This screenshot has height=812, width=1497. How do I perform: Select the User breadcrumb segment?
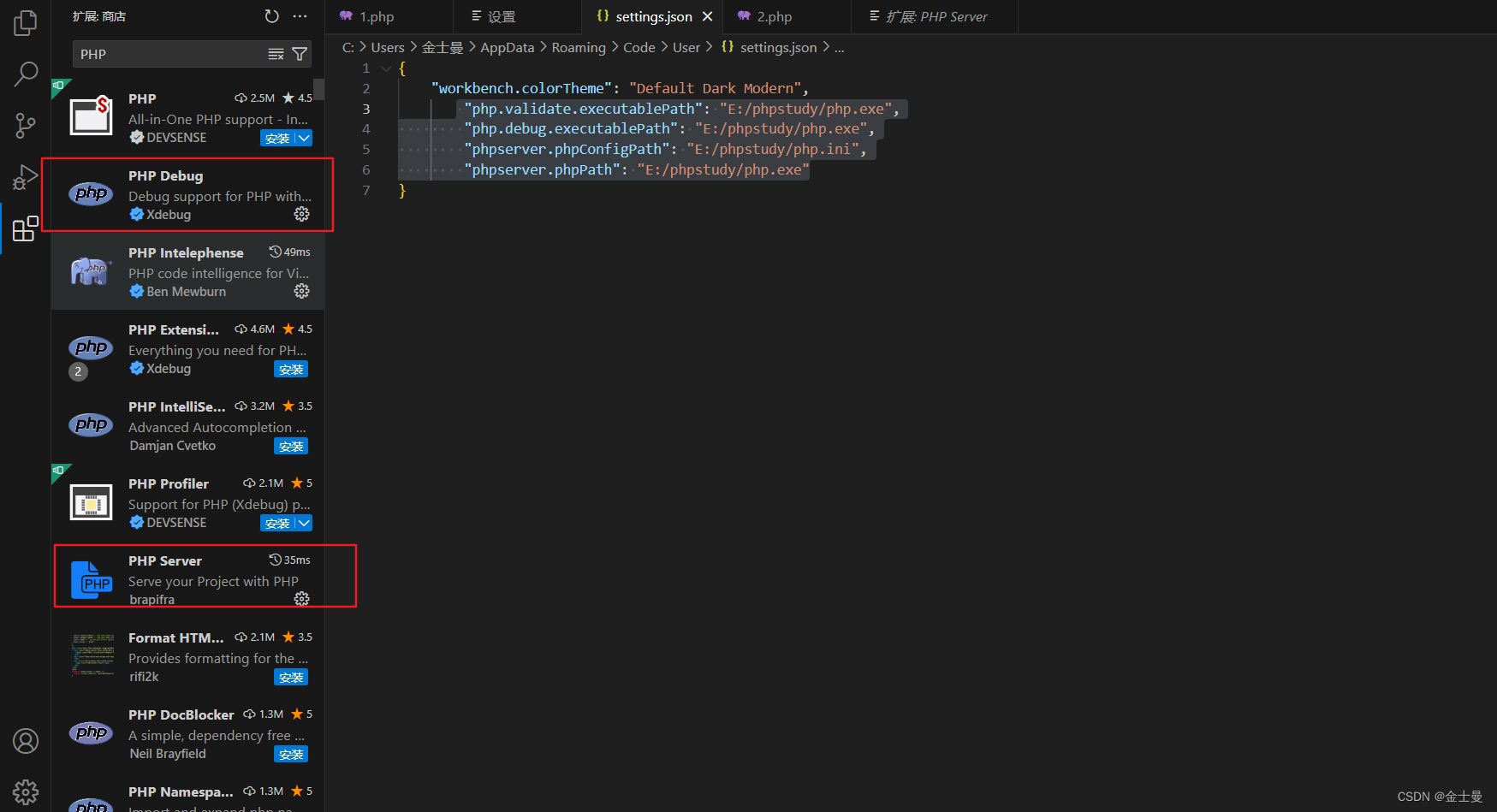686,48
